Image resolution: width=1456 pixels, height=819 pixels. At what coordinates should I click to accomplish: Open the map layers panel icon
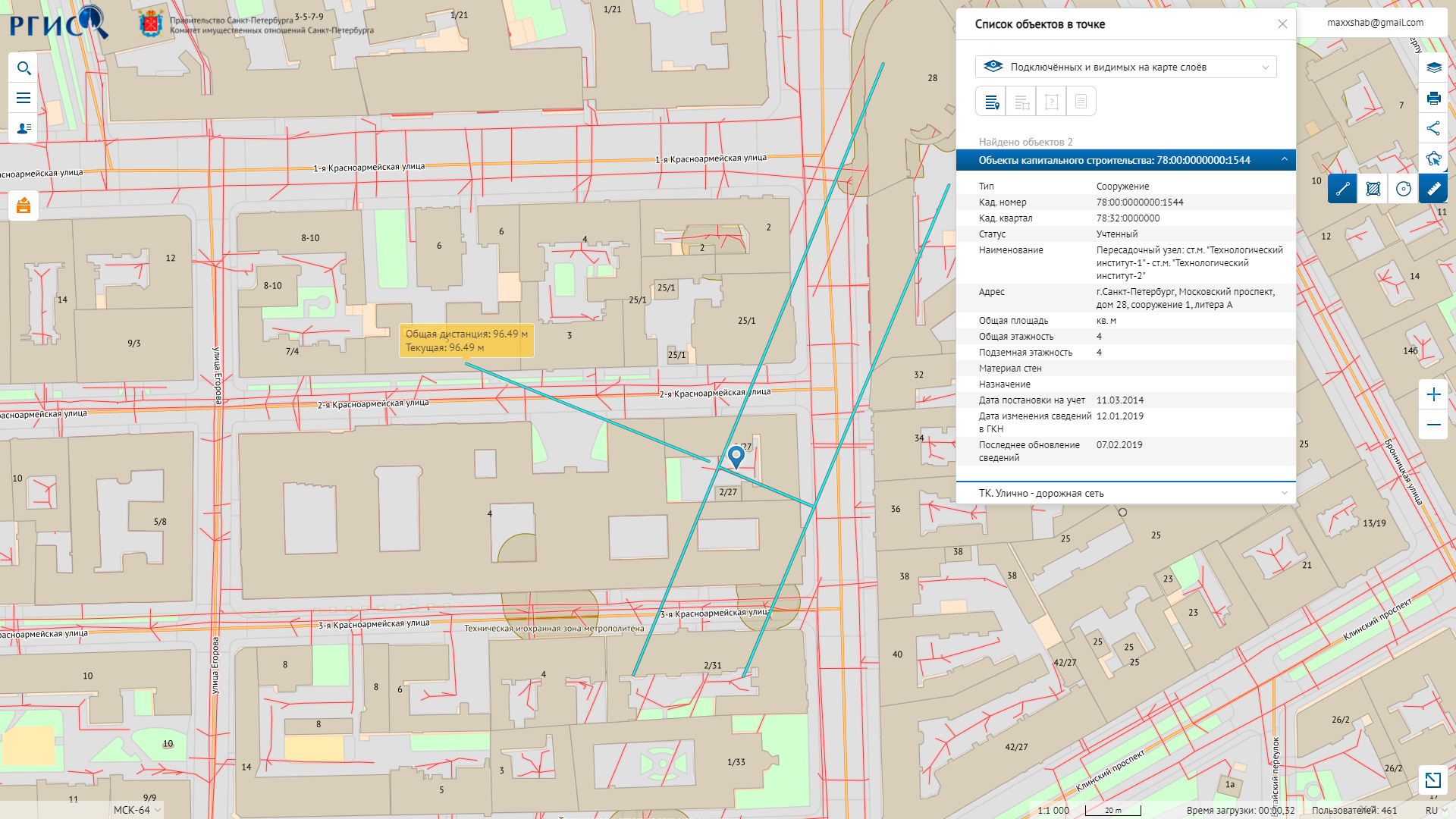tap(1433, 67)
